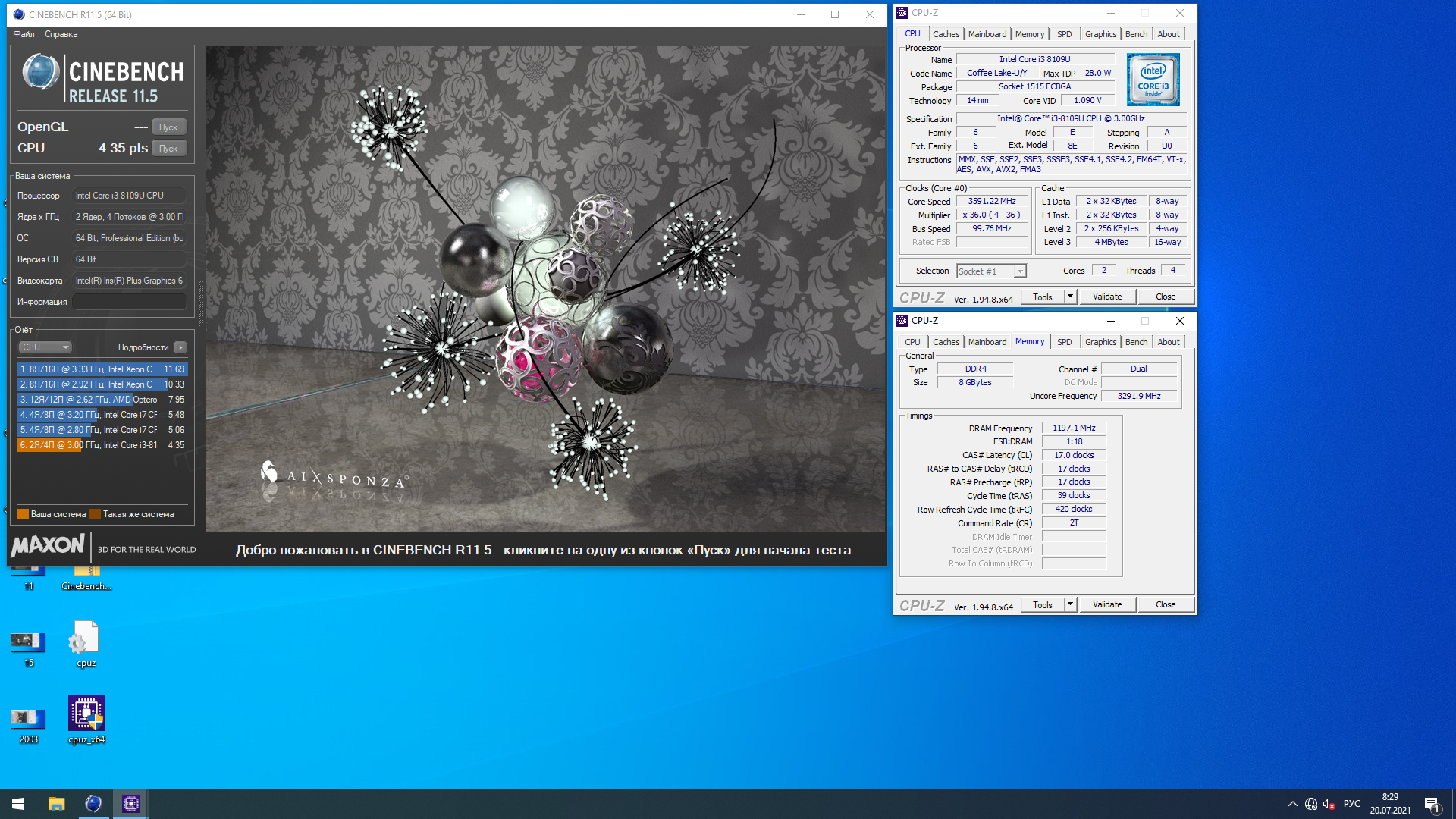Click Validate in upper CPU-Z window
1456x819 pixels.
pyautogui.click(x=1107, y=297)
